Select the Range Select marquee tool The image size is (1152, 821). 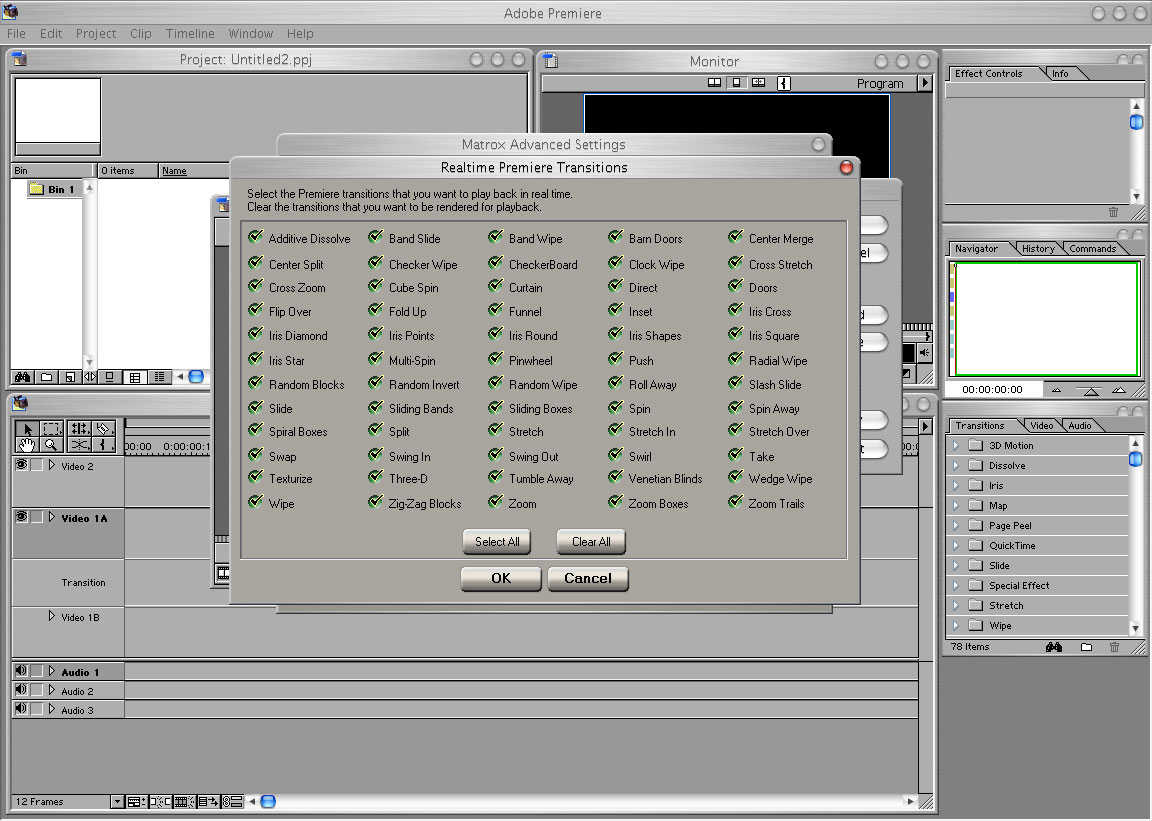pyautogui.click(x=51, y=429)
